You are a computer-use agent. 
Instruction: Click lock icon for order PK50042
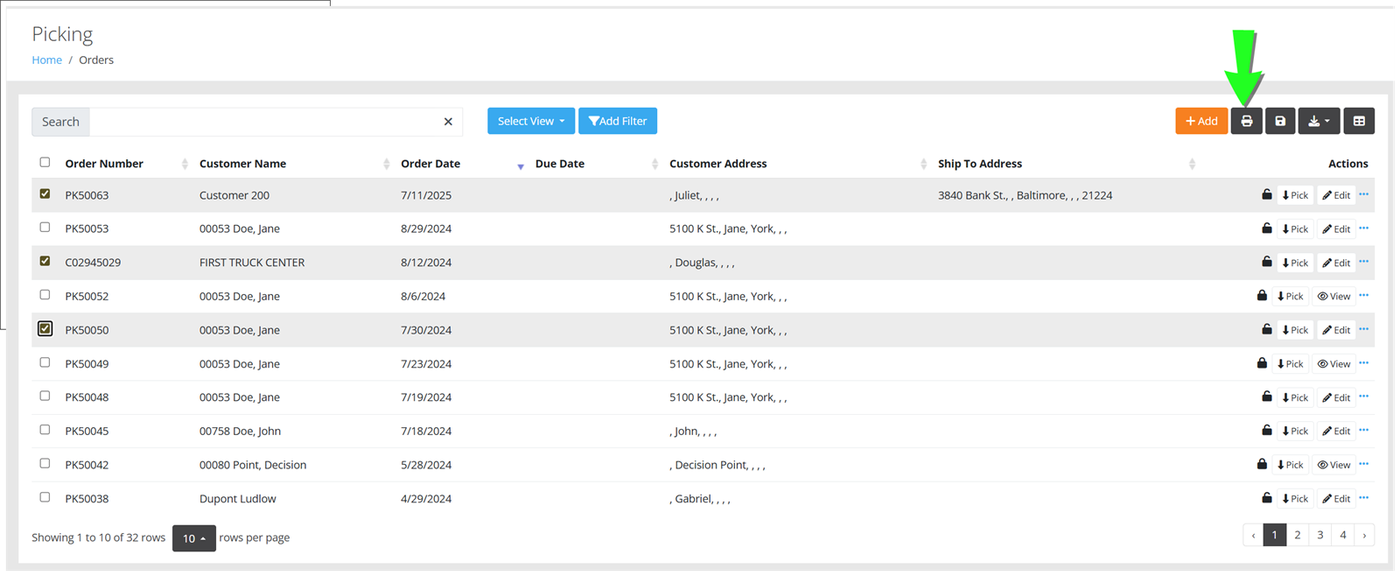tap(1262, 464)
